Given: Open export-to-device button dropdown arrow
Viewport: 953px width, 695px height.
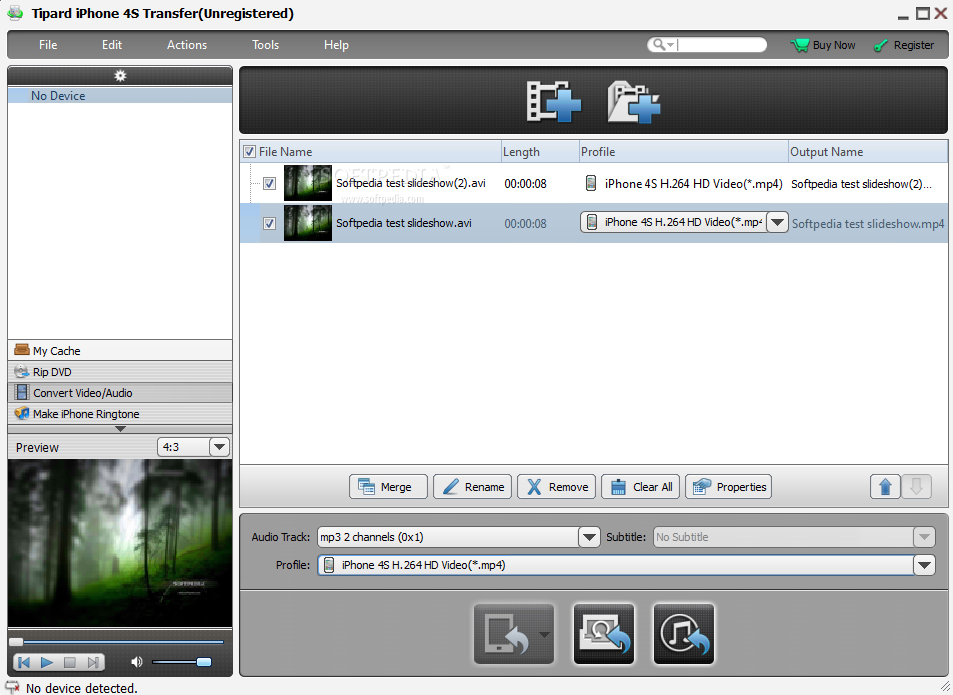Looking at the screenshot, I should tap(545, 635).
